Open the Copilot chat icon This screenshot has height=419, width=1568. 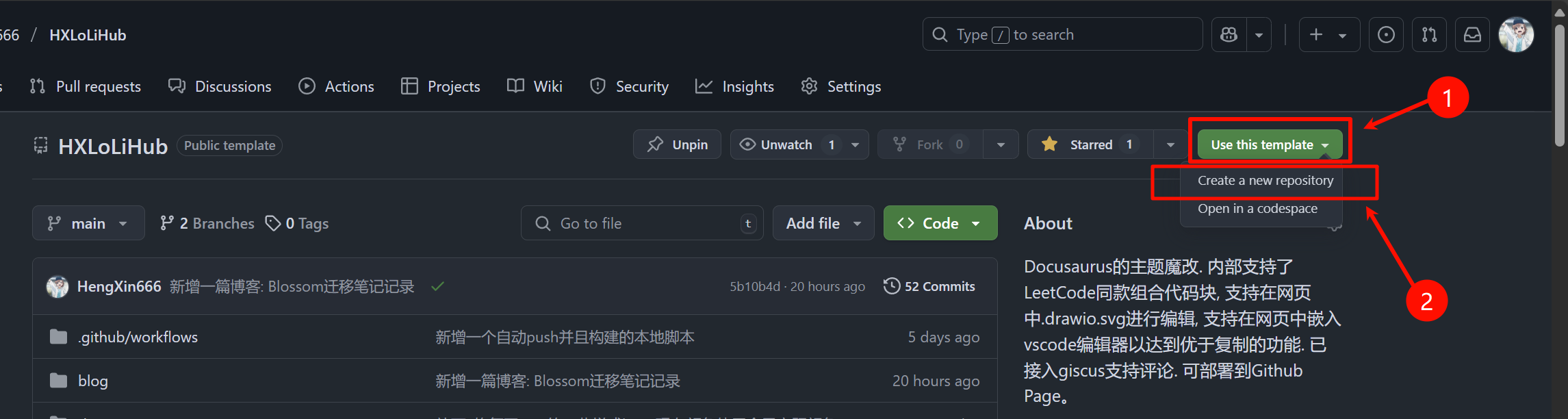pyautogui.click(x=1229, y=34)
